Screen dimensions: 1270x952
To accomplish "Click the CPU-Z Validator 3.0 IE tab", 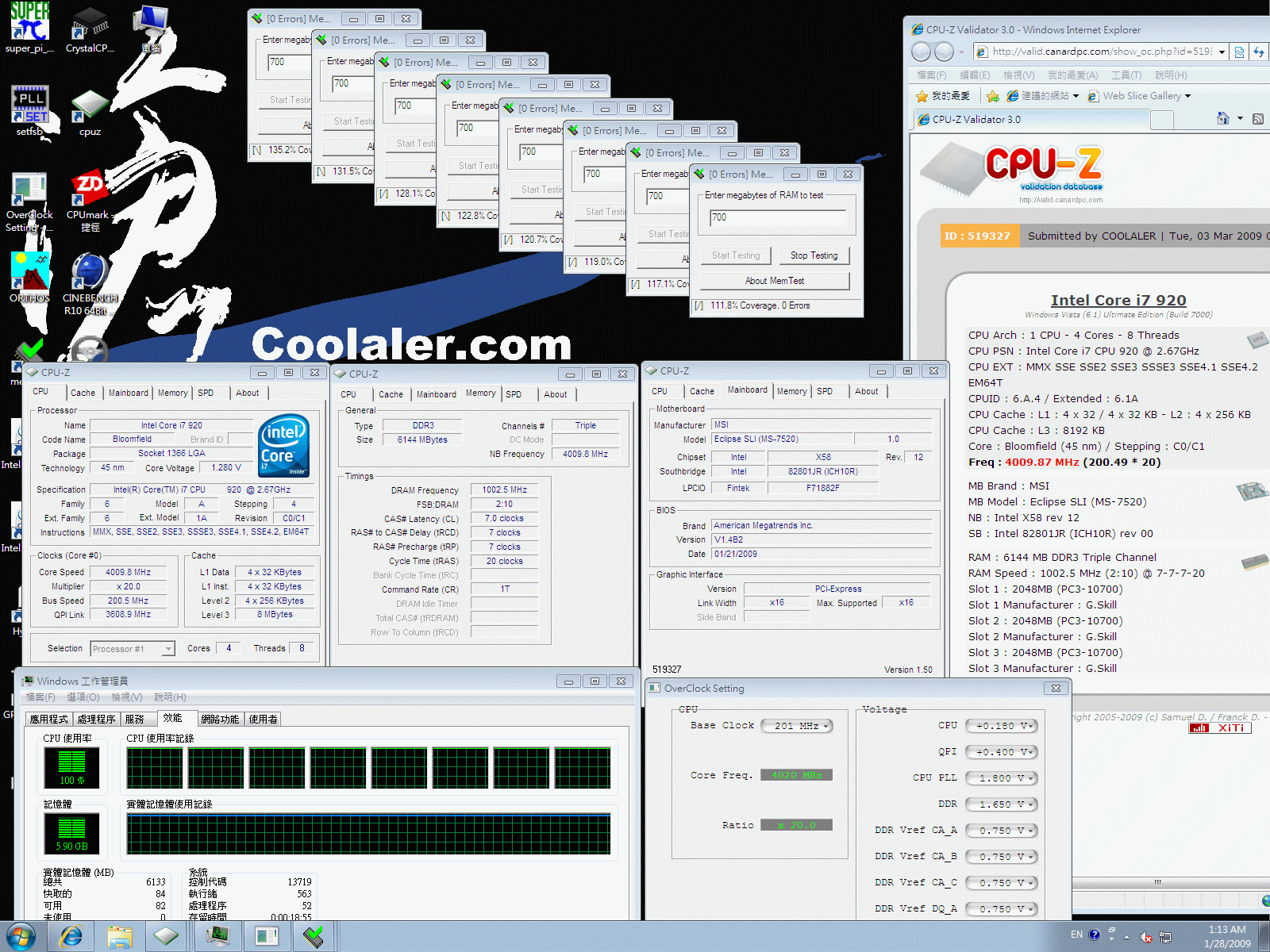I will (1030, 120).
